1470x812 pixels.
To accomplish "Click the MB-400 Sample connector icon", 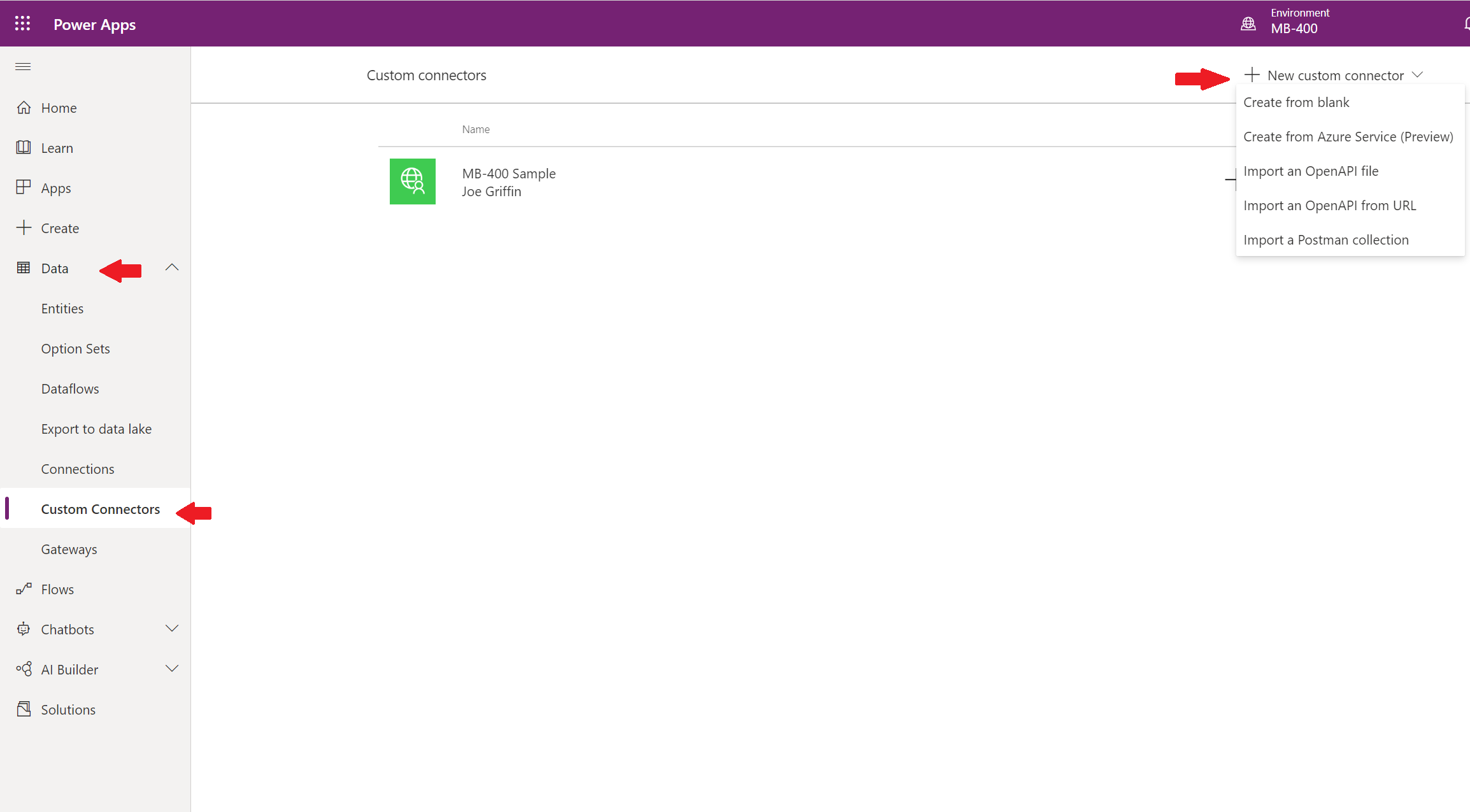I will 413,182.
